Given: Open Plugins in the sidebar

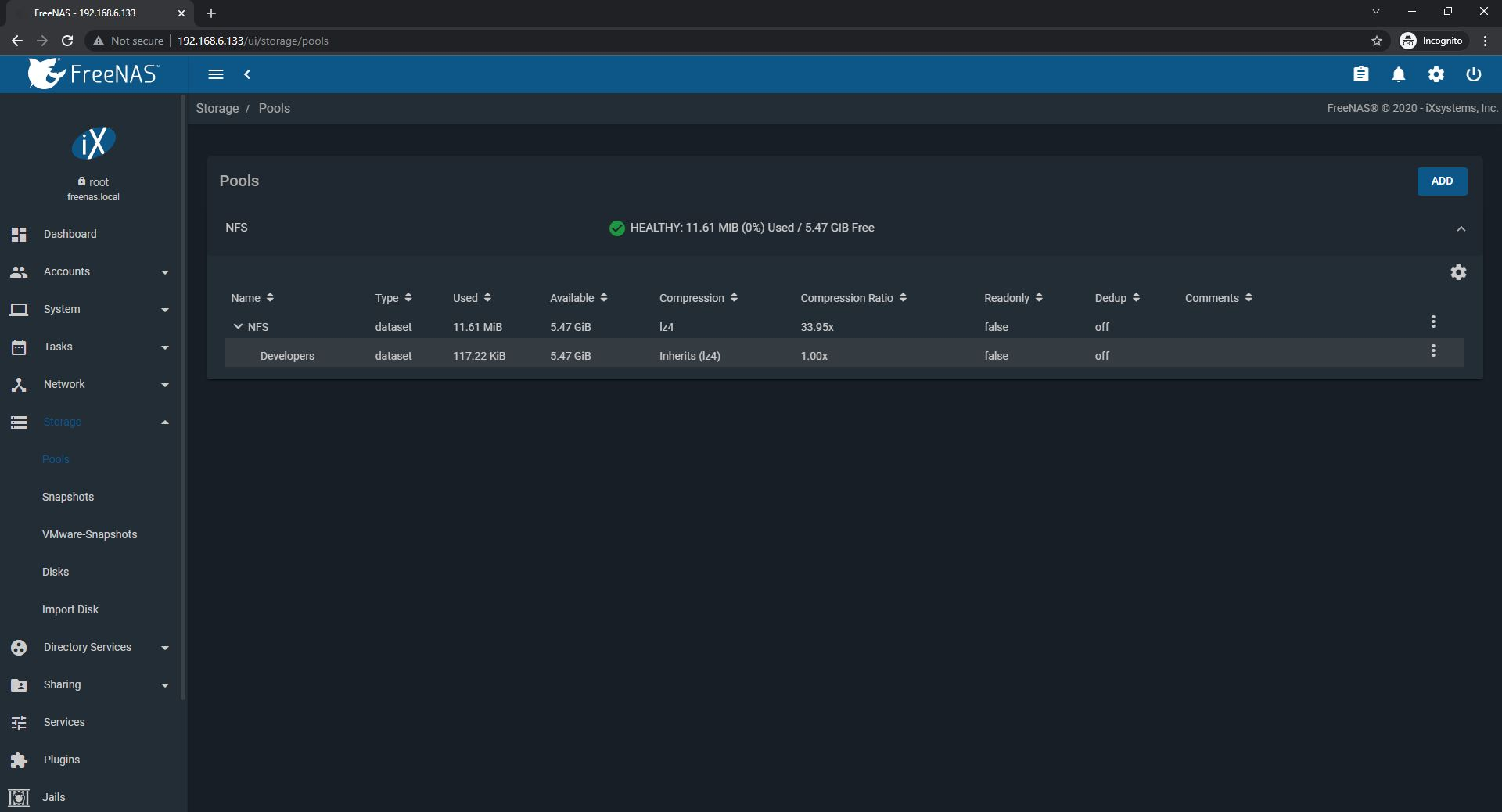Looking at the screenshot, I should coord(62,760).
